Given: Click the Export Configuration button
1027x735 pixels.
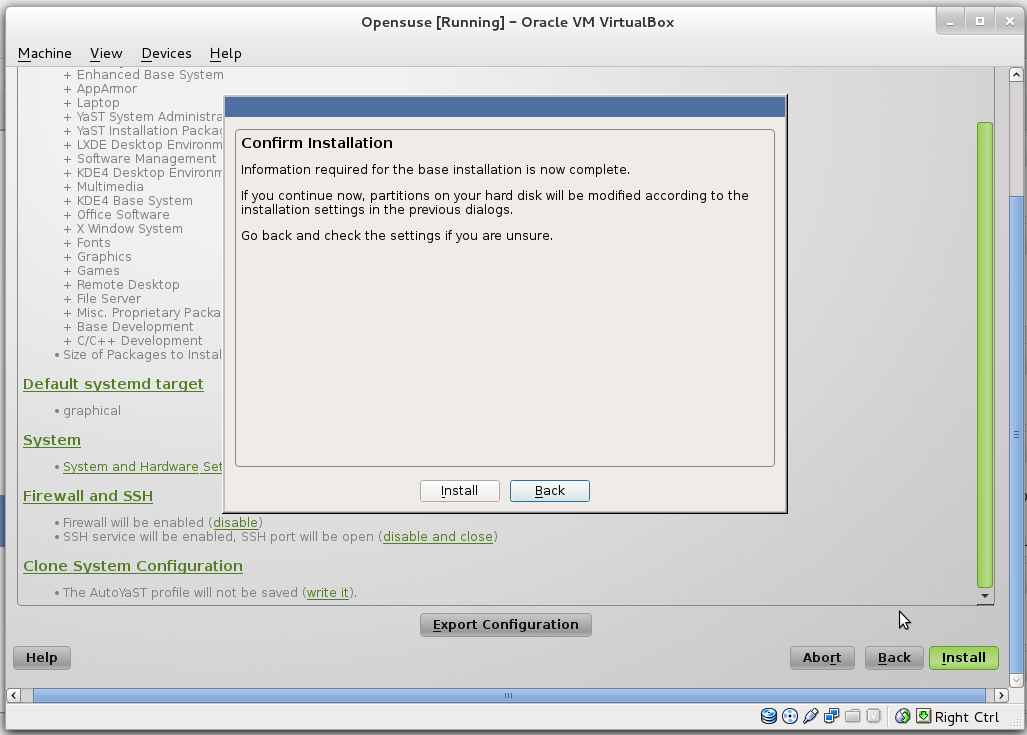Looking at the screenshot, I should click(x=505, y=624).
